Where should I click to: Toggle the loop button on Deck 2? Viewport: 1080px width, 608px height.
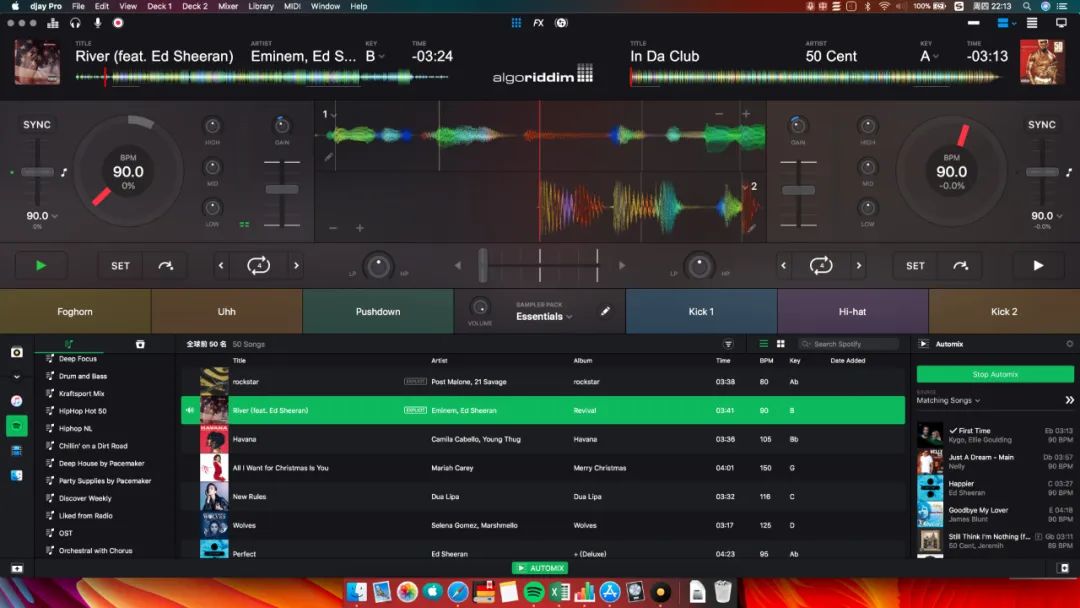(821, 266)
